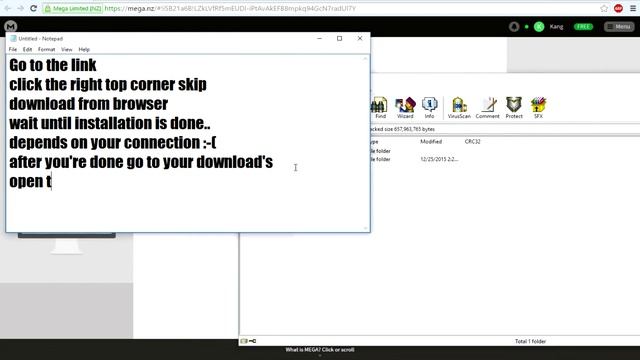This screenshot has height=360, width=640.
Task: Bookmark this page with the star
Action: point(604,8)
